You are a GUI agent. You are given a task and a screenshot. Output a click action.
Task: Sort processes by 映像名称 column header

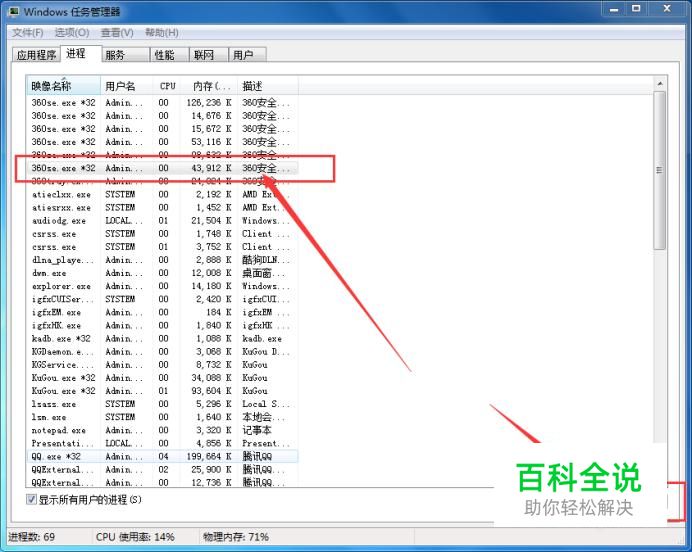62,86
